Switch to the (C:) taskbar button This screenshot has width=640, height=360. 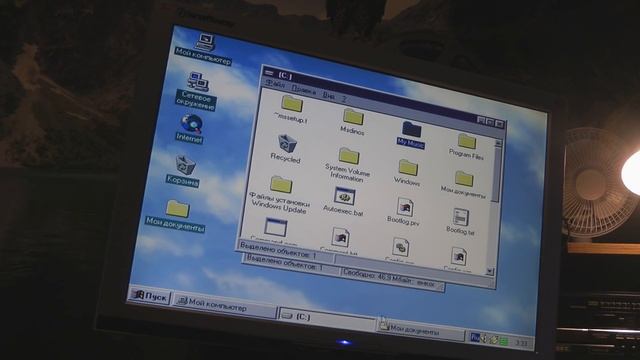click(326, 318)
